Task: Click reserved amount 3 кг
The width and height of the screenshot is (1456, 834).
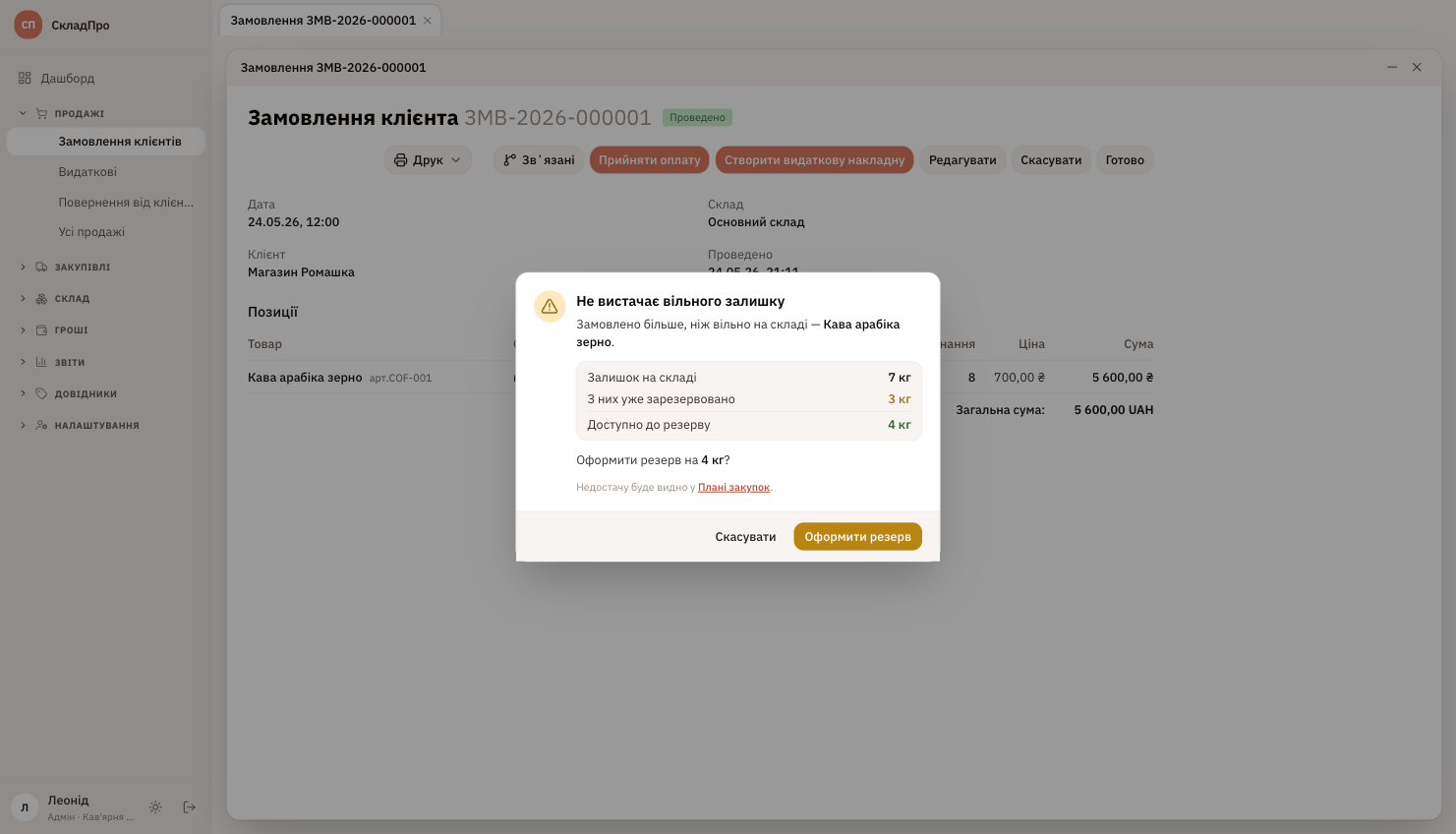Action: 900,399
